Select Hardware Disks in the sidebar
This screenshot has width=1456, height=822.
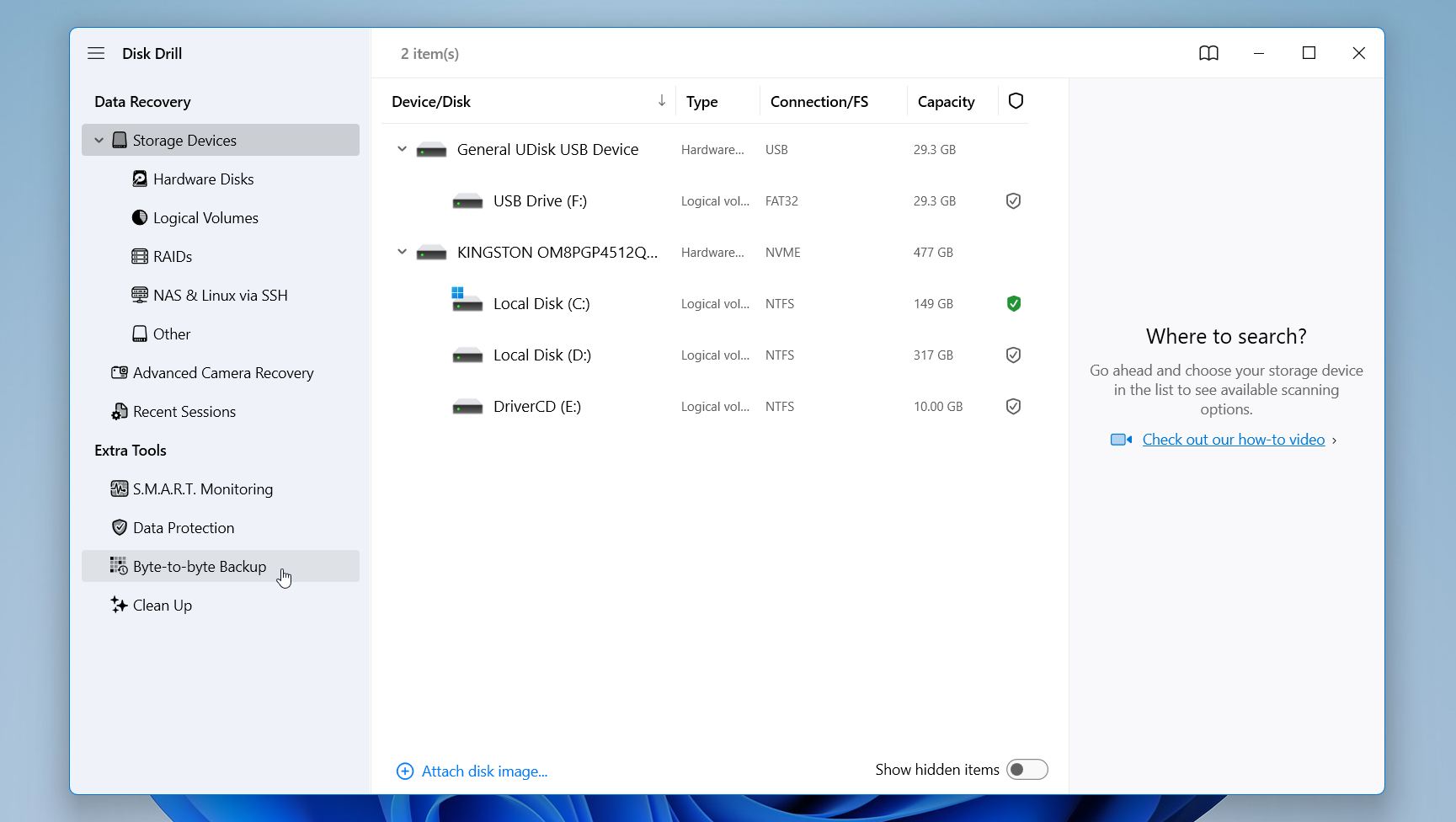click(x=203, y=179)
